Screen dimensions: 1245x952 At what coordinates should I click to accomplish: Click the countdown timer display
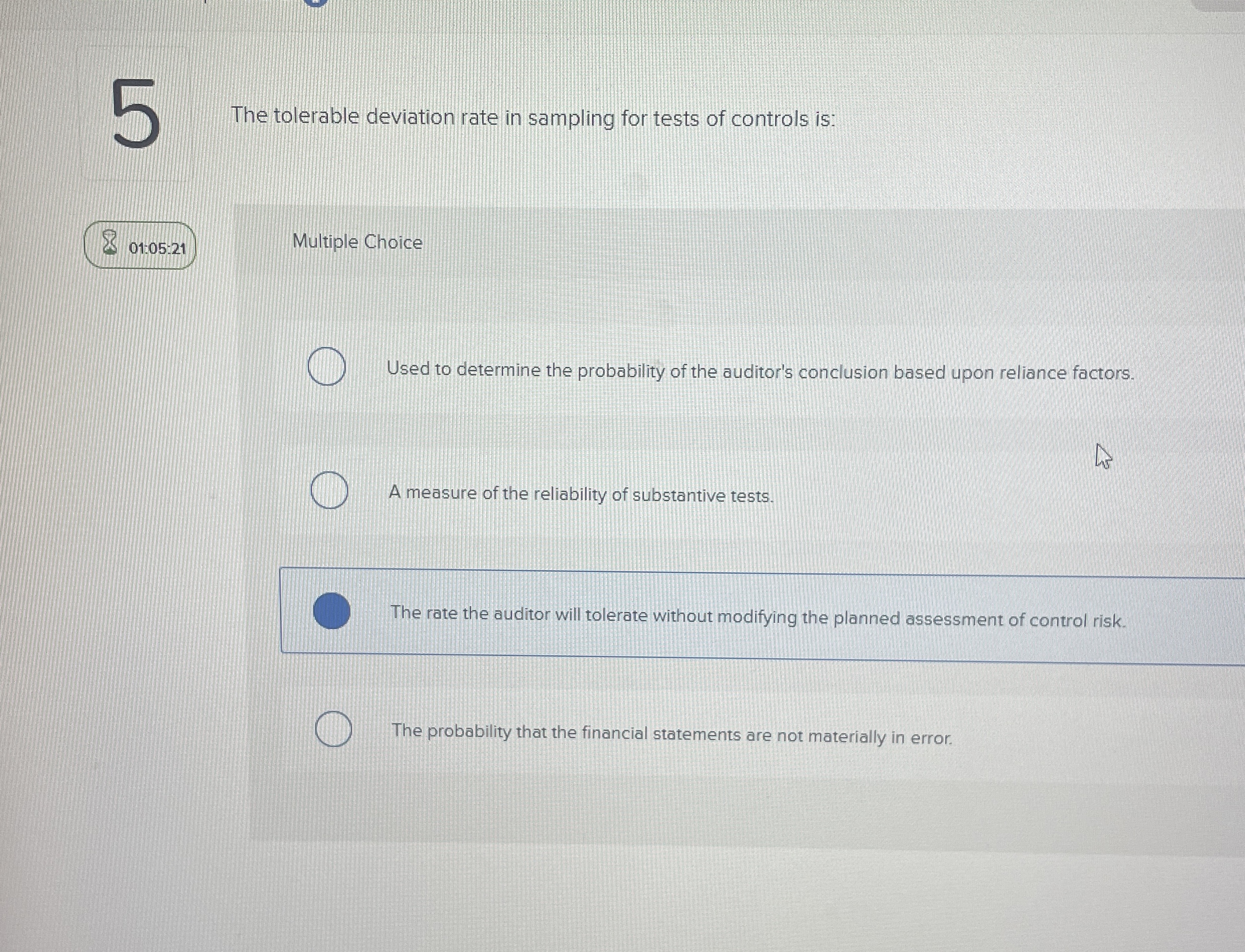click(x=157, y=248)
